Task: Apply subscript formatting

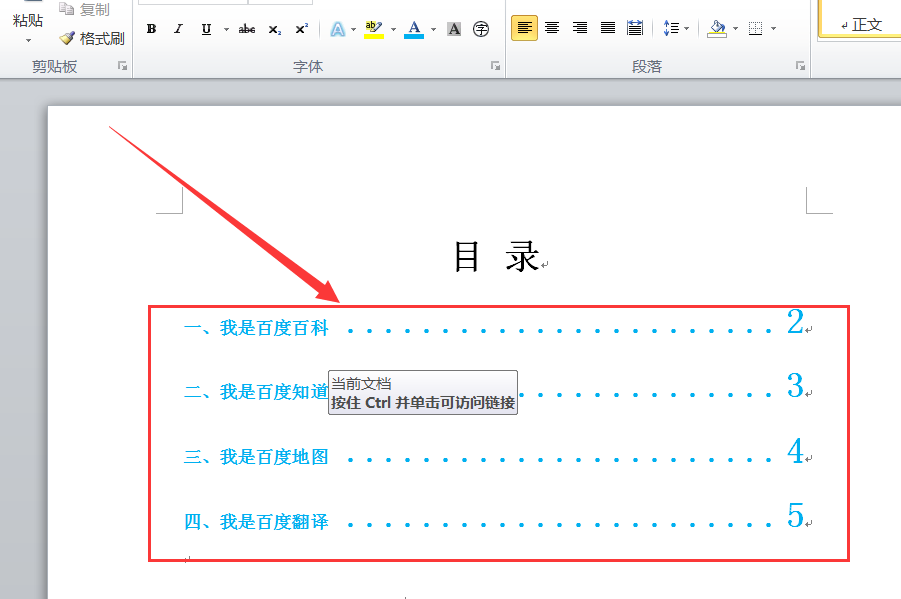Action: [x=275, y=29]
